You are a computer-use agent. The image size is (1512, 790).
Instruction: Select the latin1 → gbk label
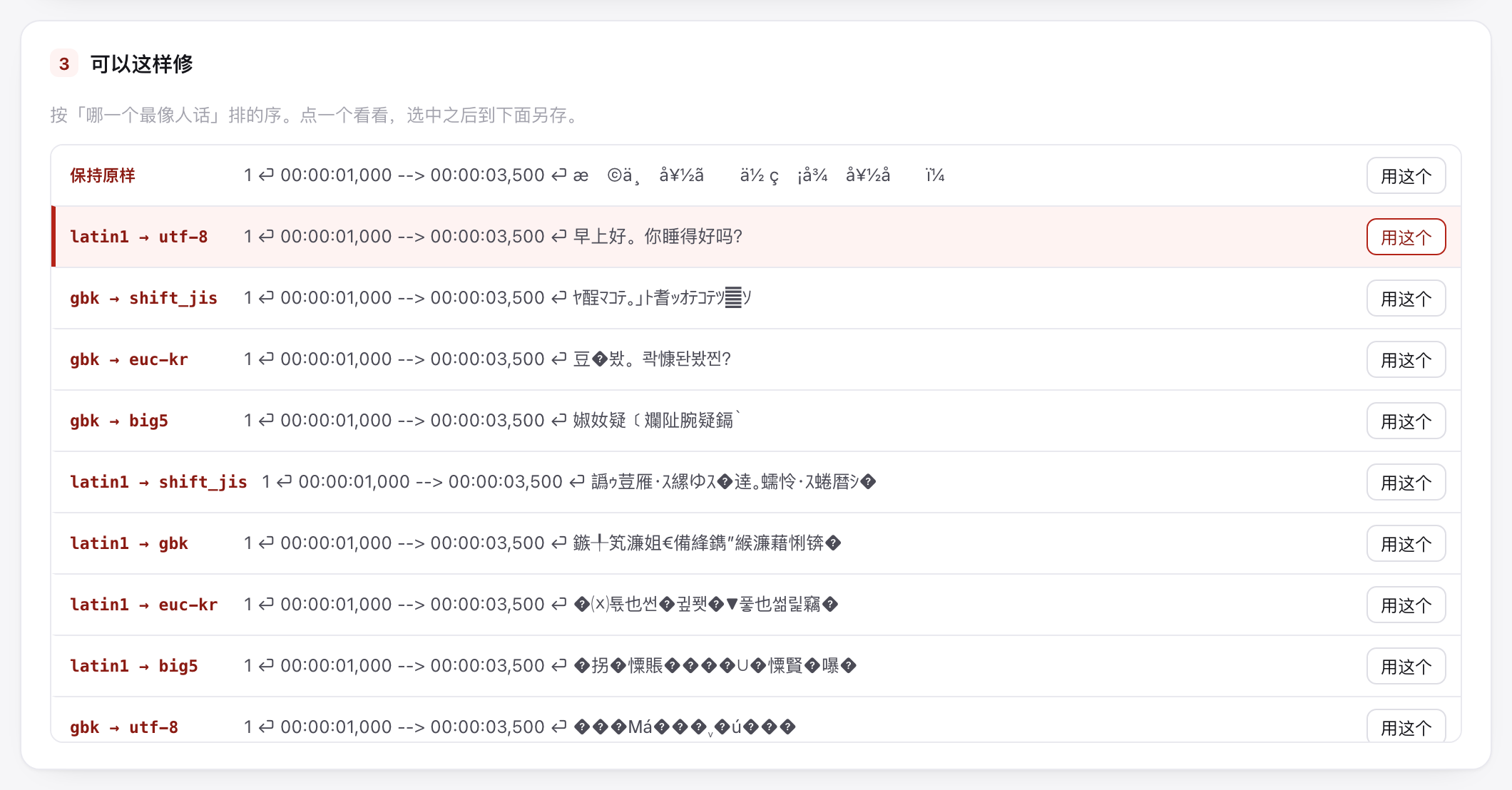pyautogui.click(x=129, y=543)
